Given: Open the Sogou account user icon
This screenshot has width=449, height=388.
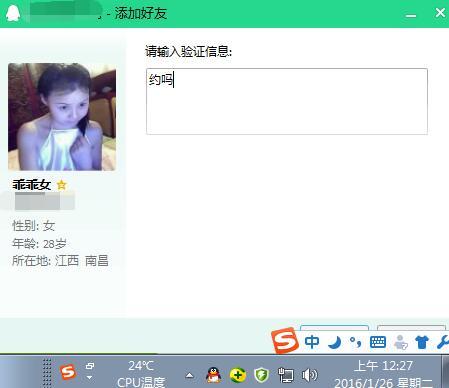Looking at the screenshot, I should click(x=400, y=342).
